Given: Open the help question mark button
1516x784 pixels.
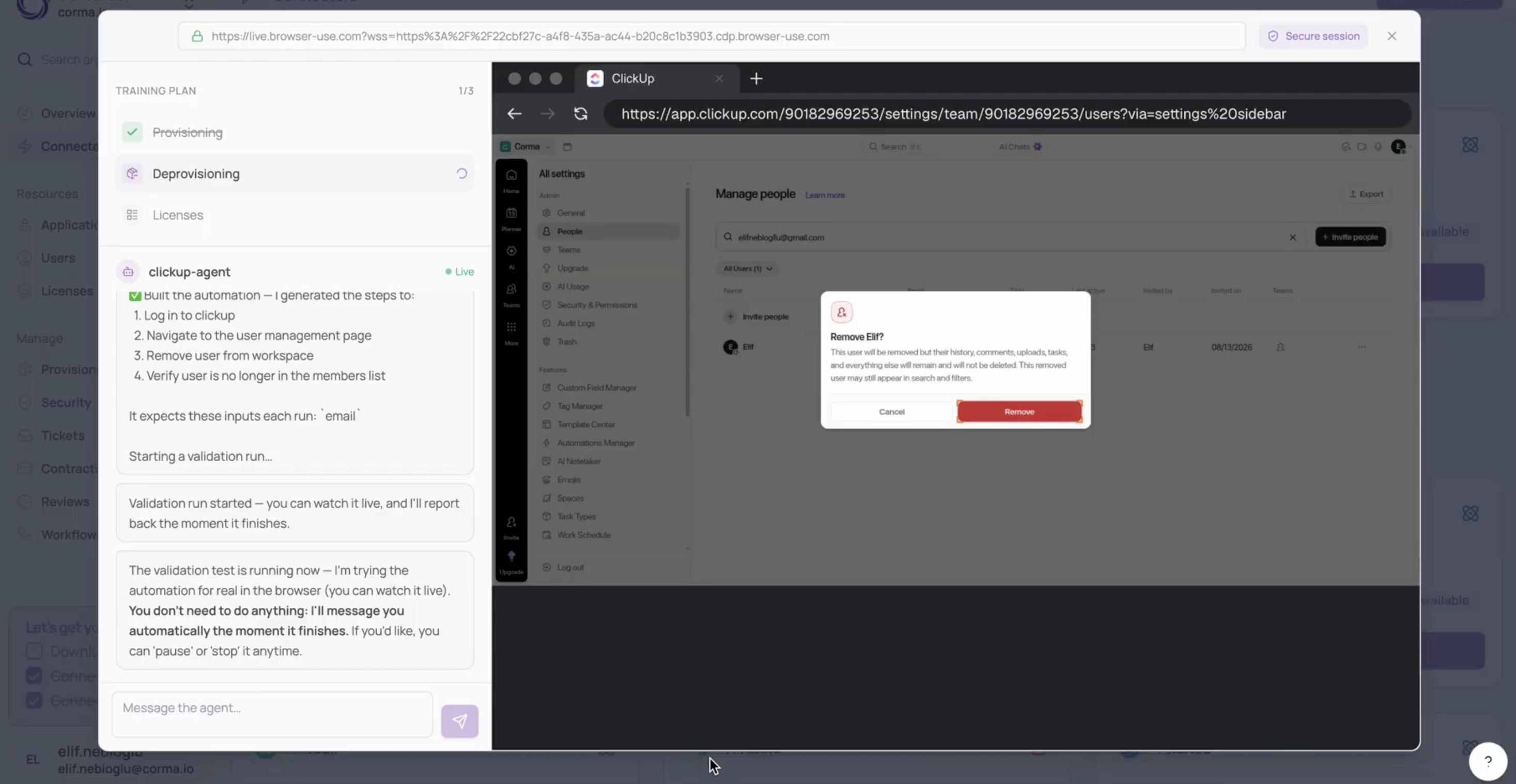Looking at the screenshot, I should pyautogui.click(x=1488, y=761).
